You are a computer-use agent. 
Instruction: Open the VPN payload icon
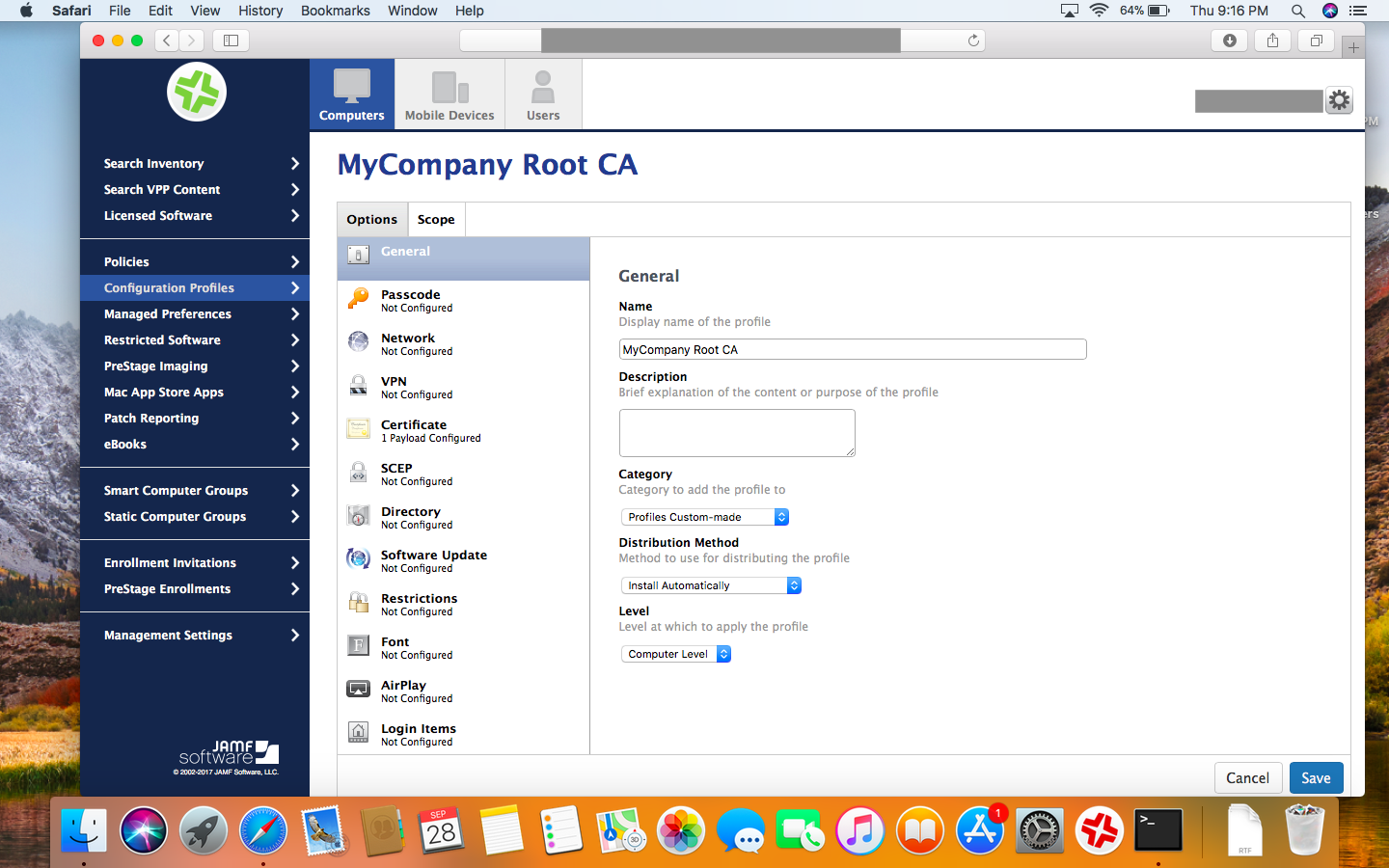tap(358, 386)
